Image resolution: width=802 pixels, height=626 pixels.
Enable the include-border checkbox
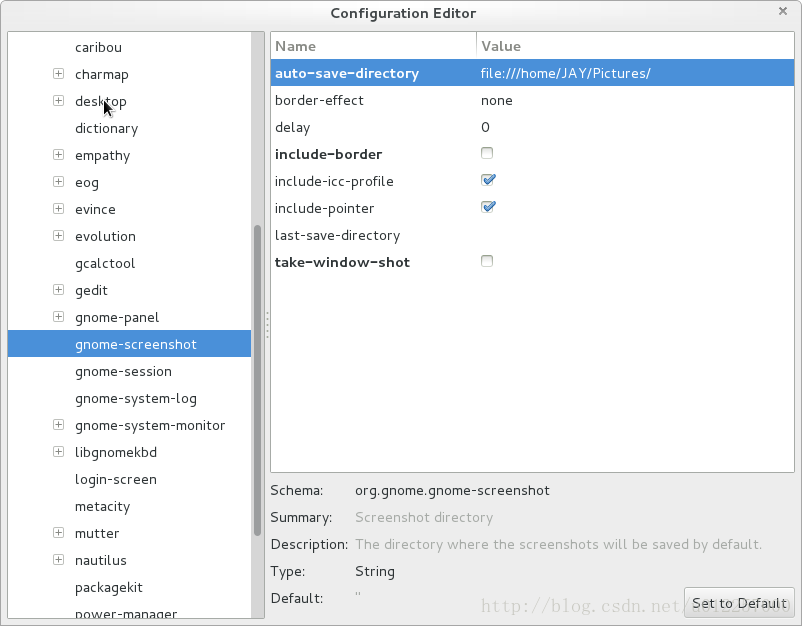[487, 153]
